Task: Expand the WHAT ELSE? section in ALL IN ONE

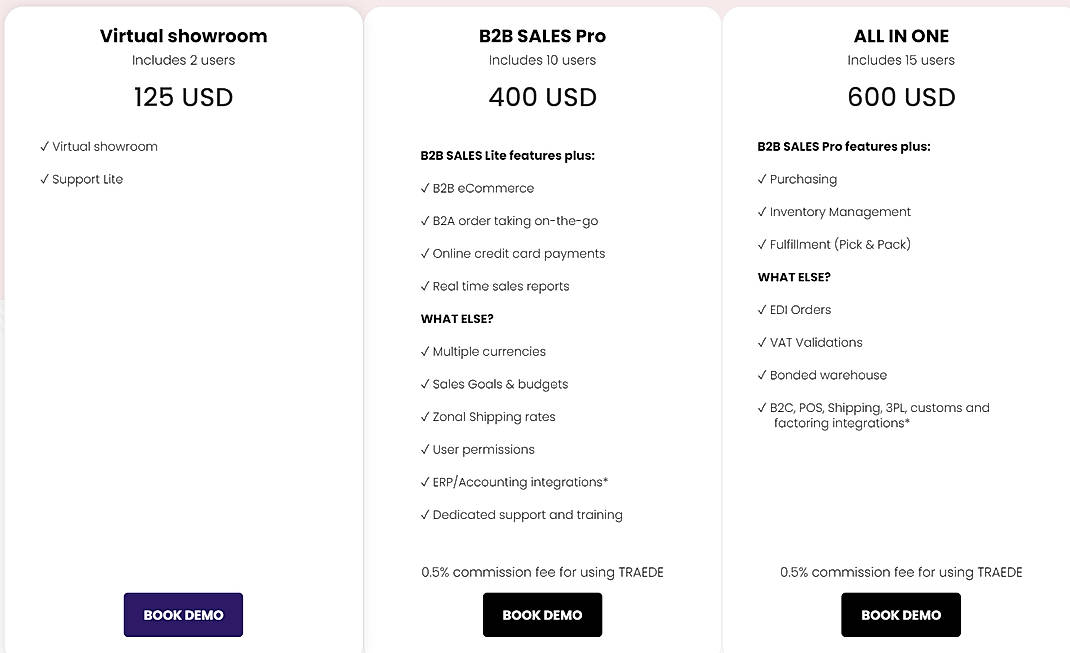Action: click(x=795, y=277)
